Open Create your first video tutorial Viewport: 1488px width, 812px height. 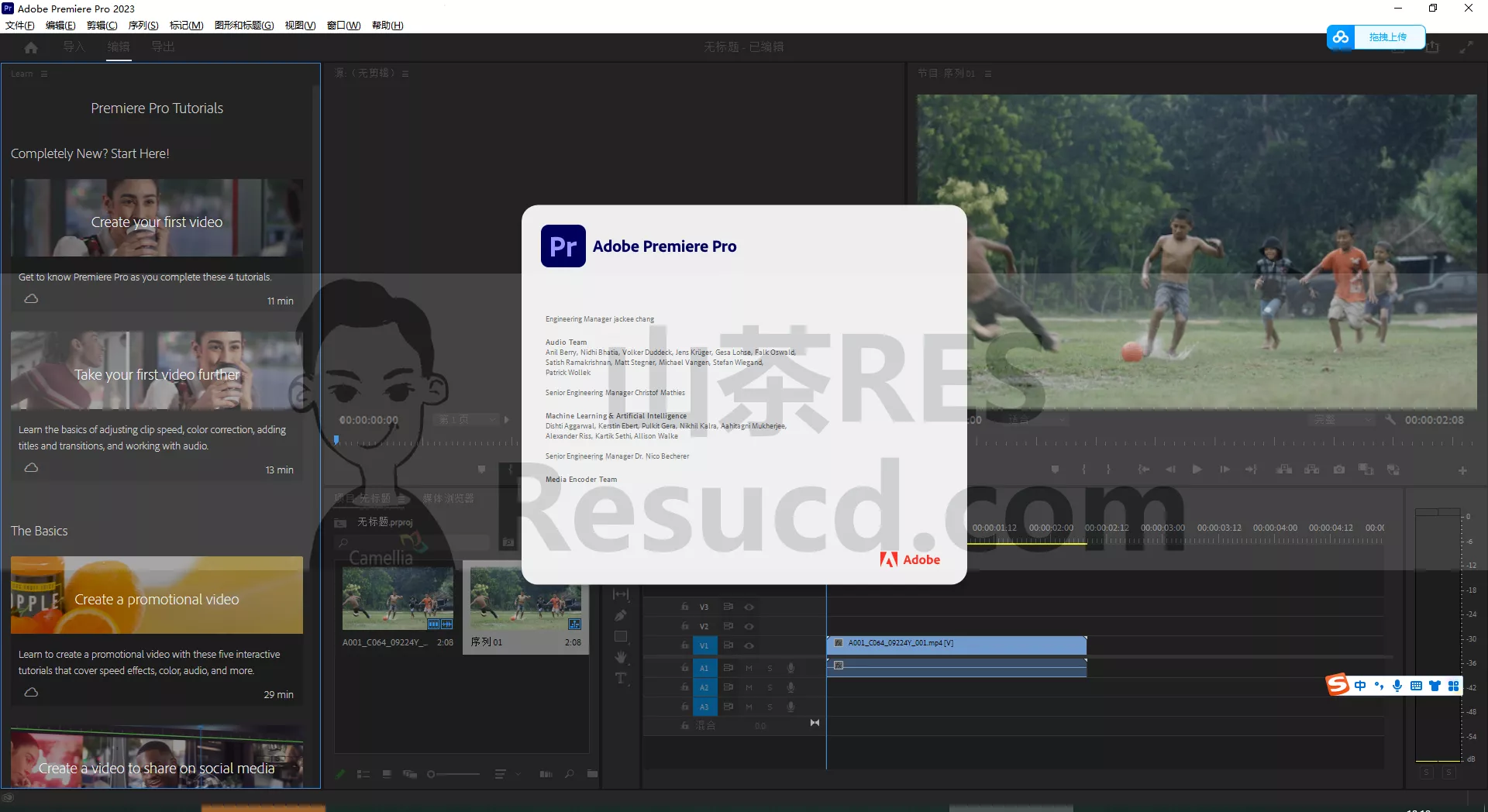157,218
